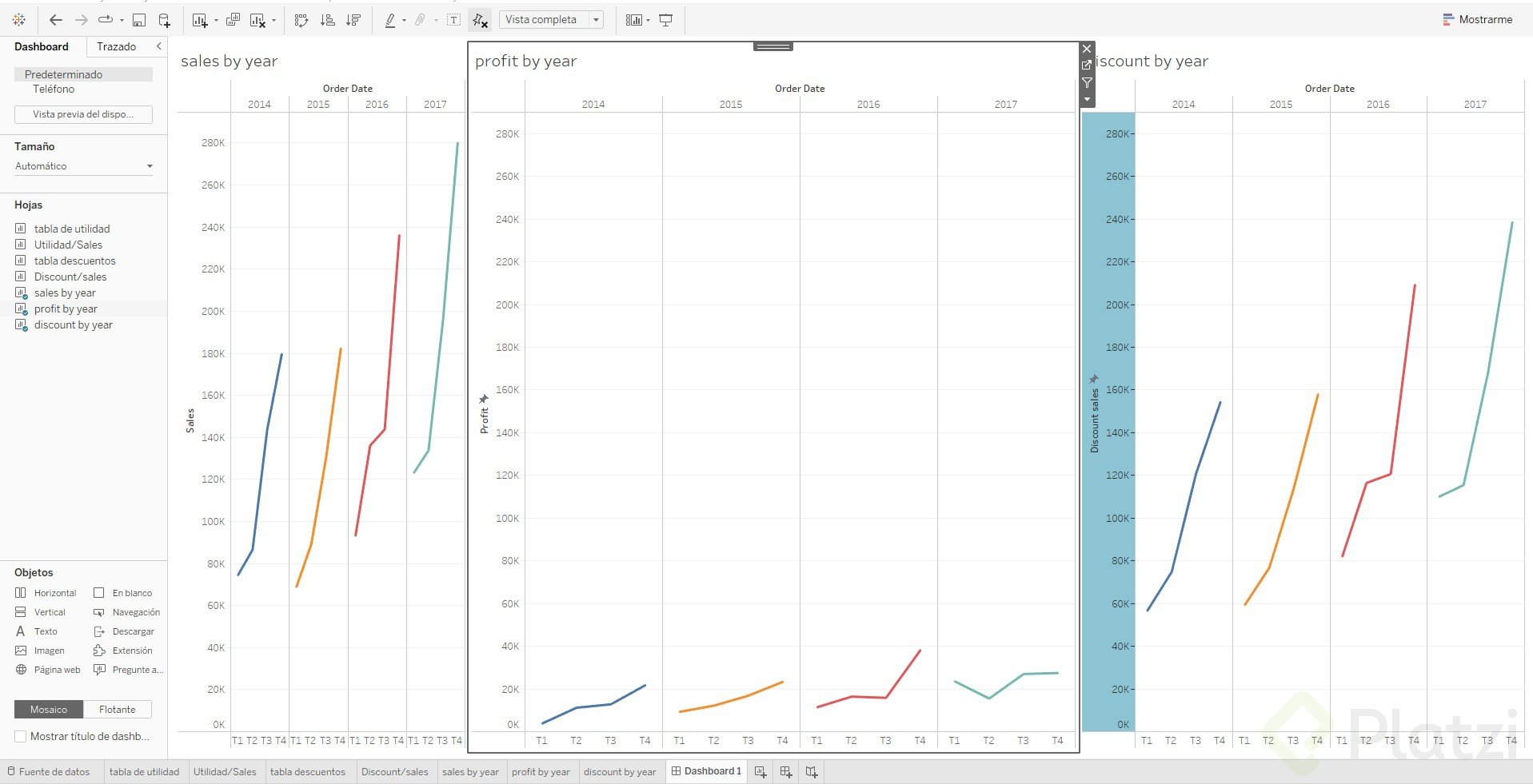Expand the new worksheet dropdown arrow

click(216, 20)
